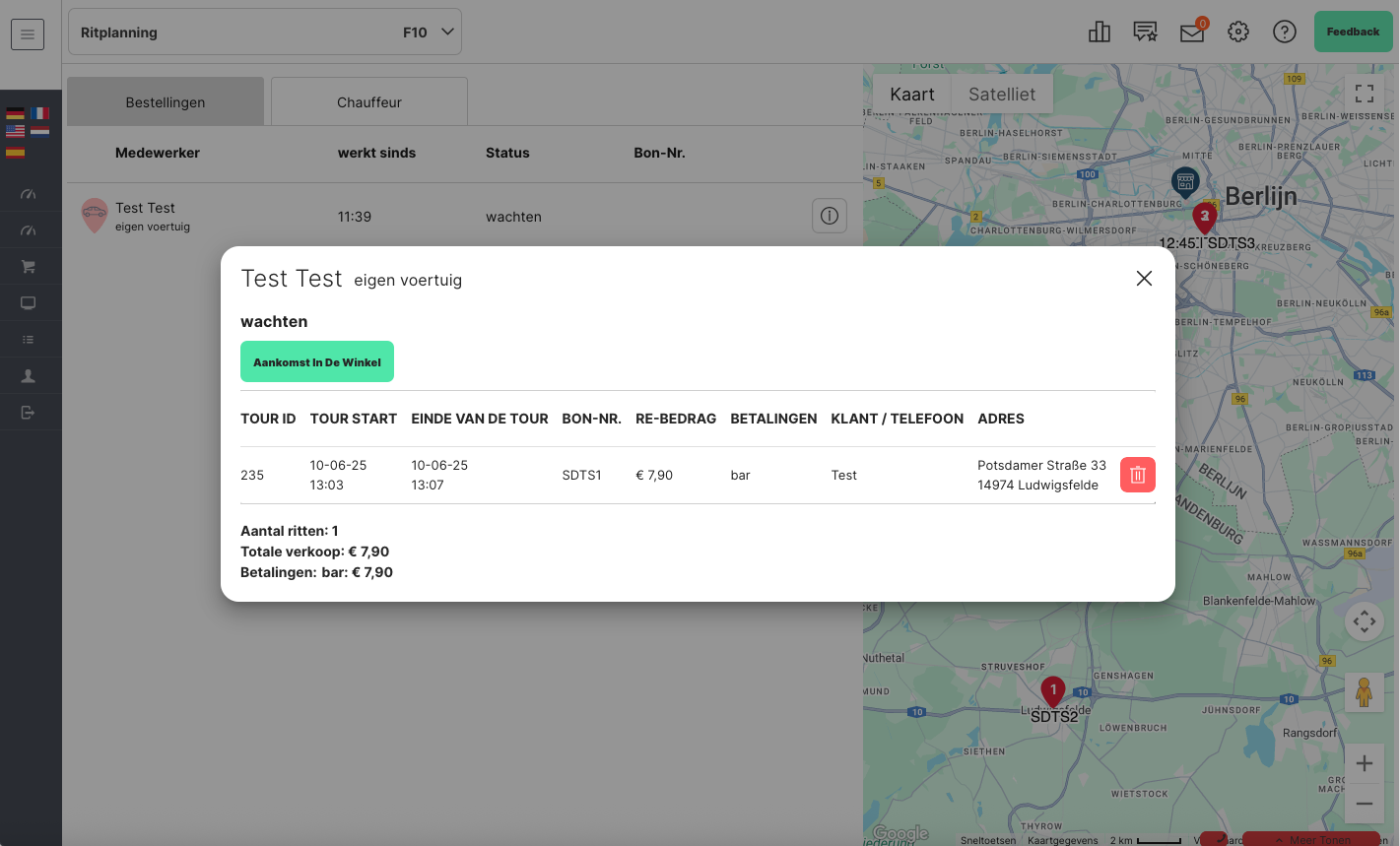The height and width of the screenshot is (846, 1400).
Task: Click bon number SDTS1 cell
Action: (581, 475)
